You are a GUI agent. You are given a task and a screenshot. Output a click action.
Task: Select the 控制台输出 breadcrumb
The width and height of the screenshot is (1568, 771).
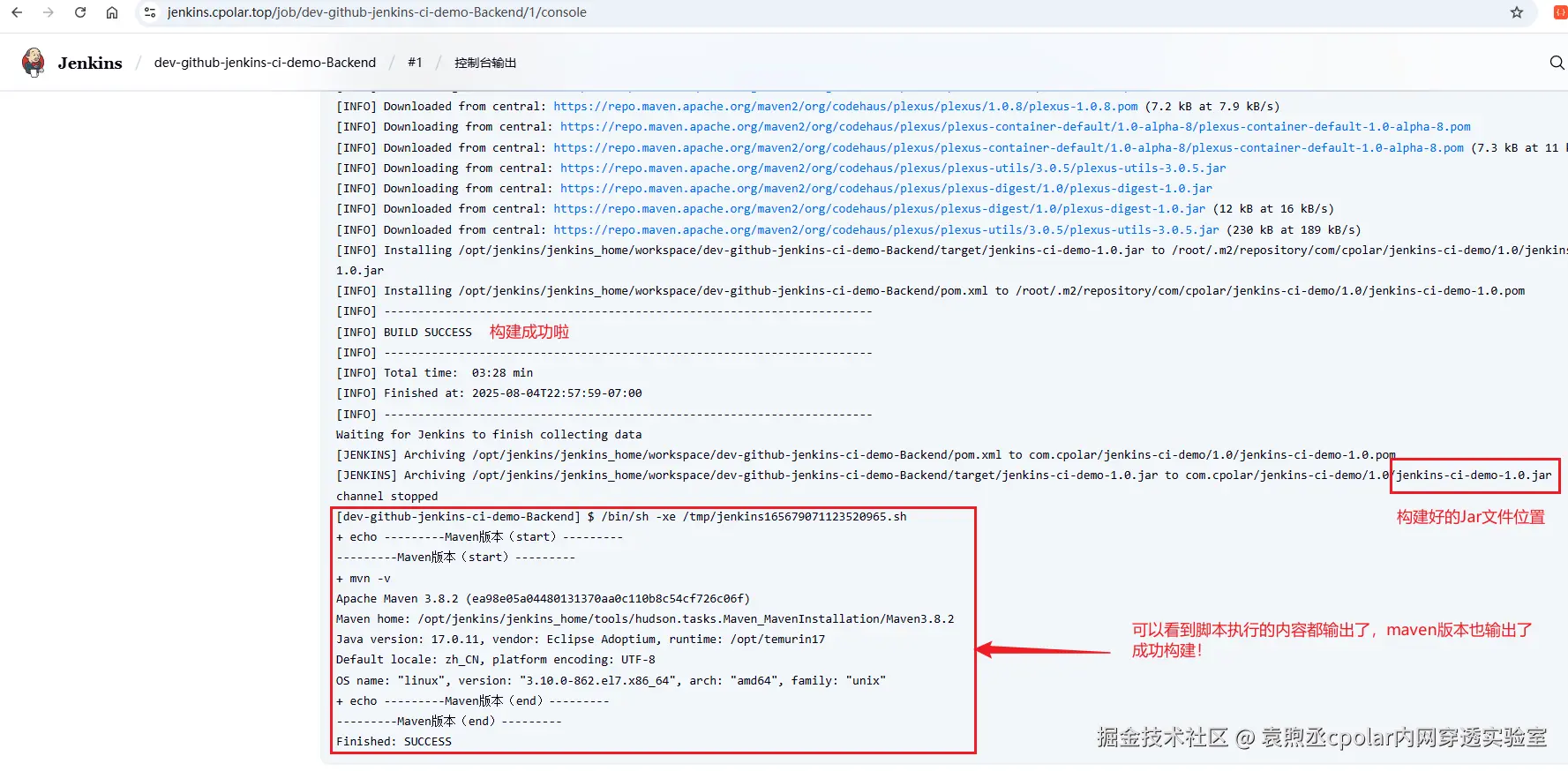point(485,63)
